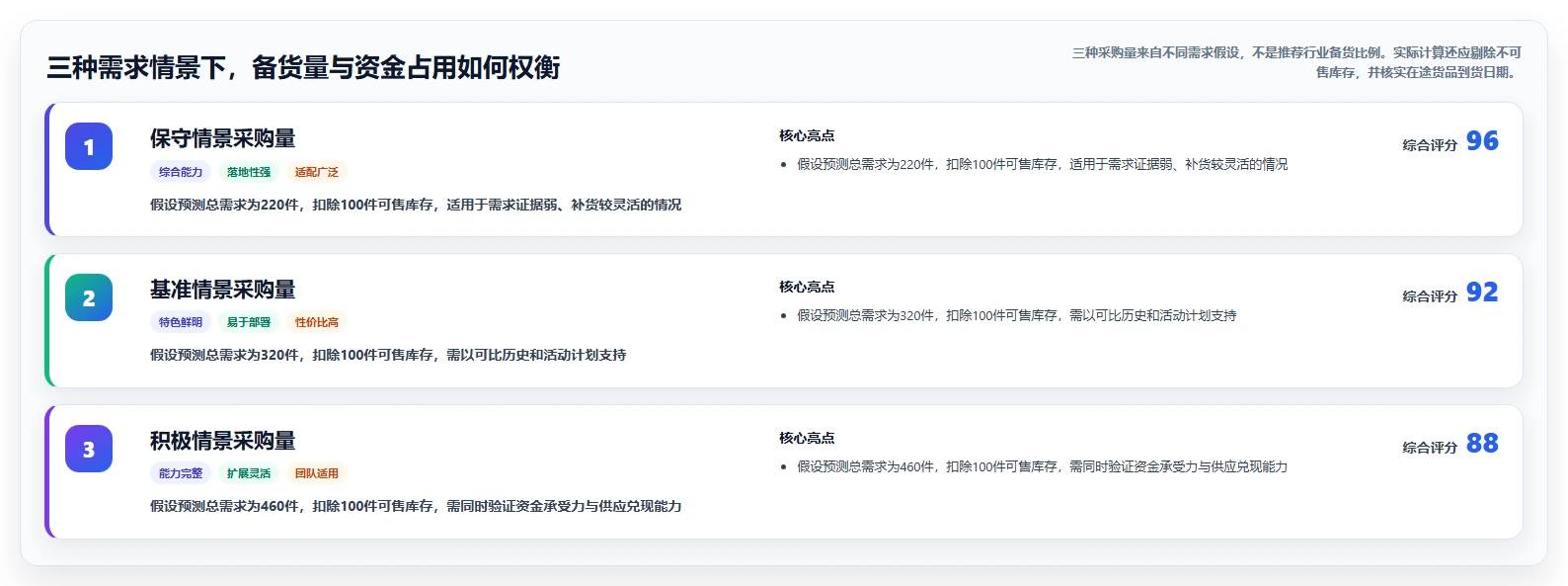
Task: Select the 保守情景采购量 card title
Action: tap(223, 138)
